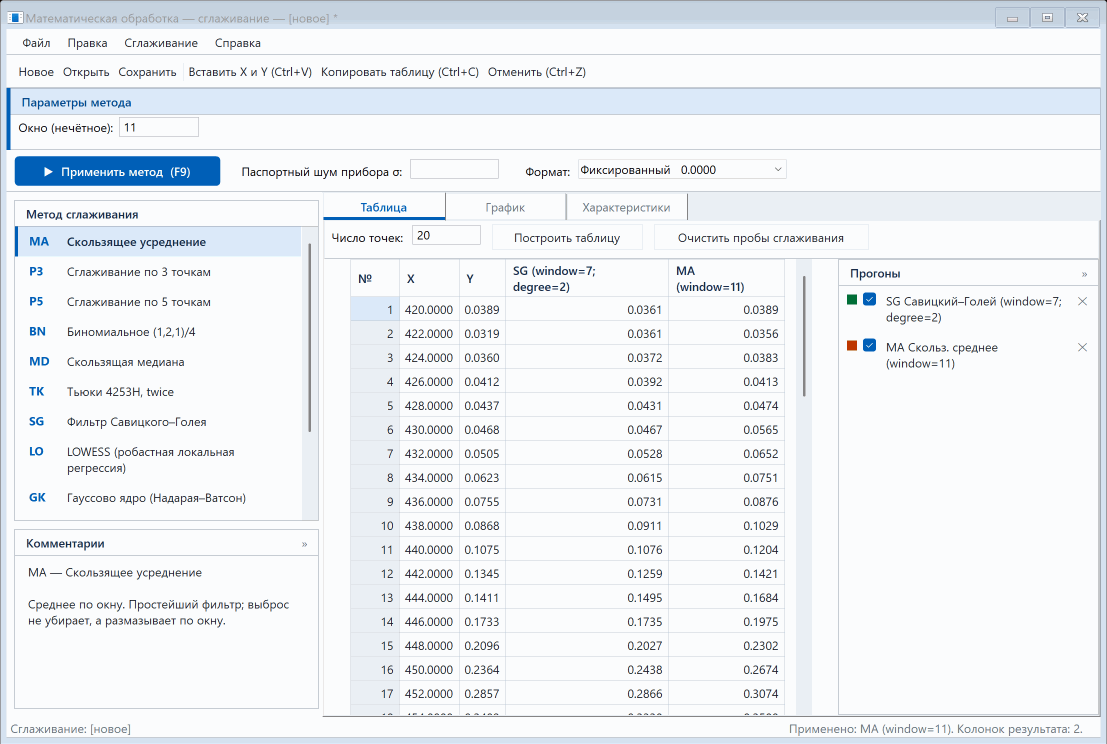Open the Справка menu
This screenshot has width=1107, height=744.
point(238,43)
